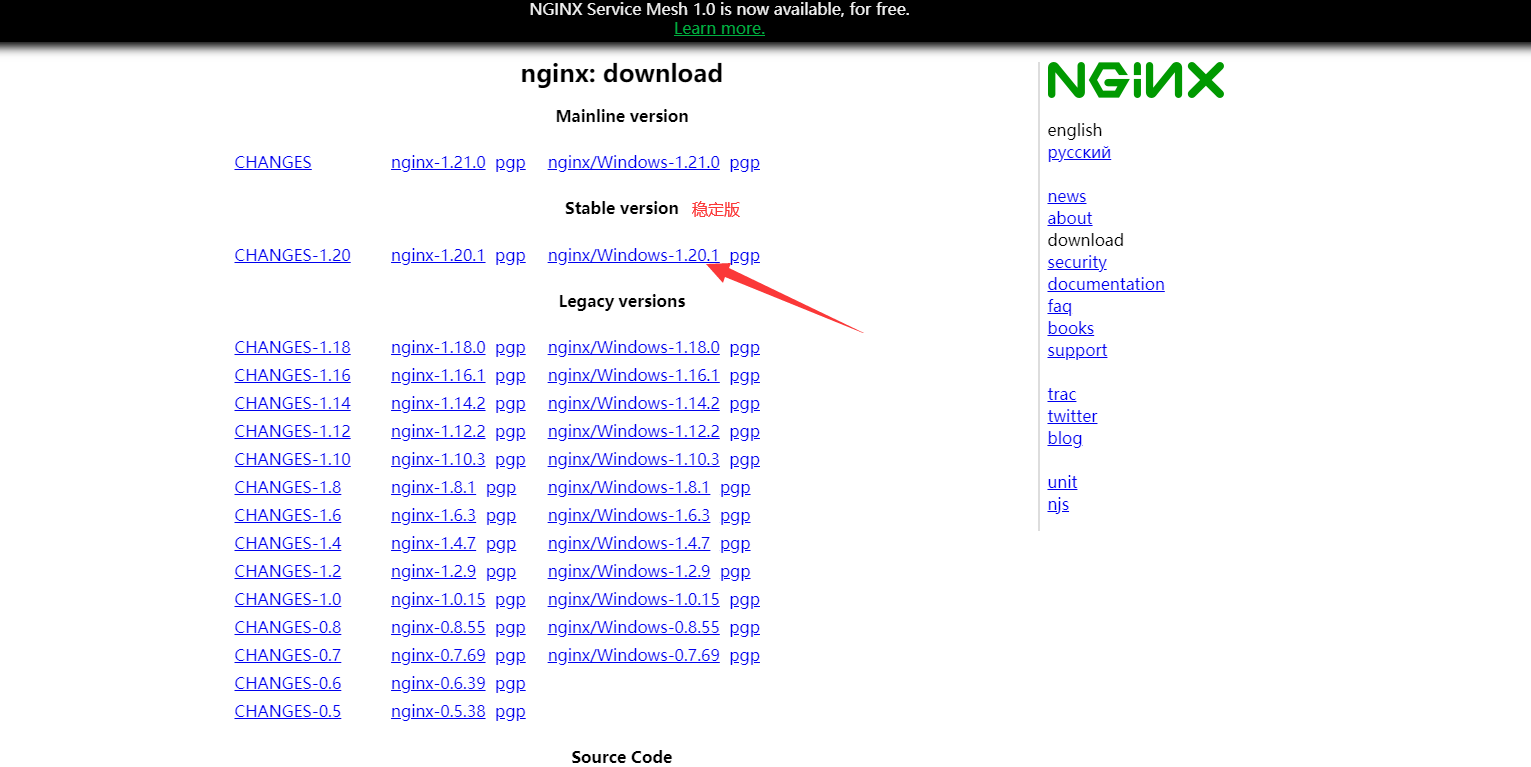Download nginx-0.7.69 source
Viewport: 1531px width, 767px height.
coord(438,655)
